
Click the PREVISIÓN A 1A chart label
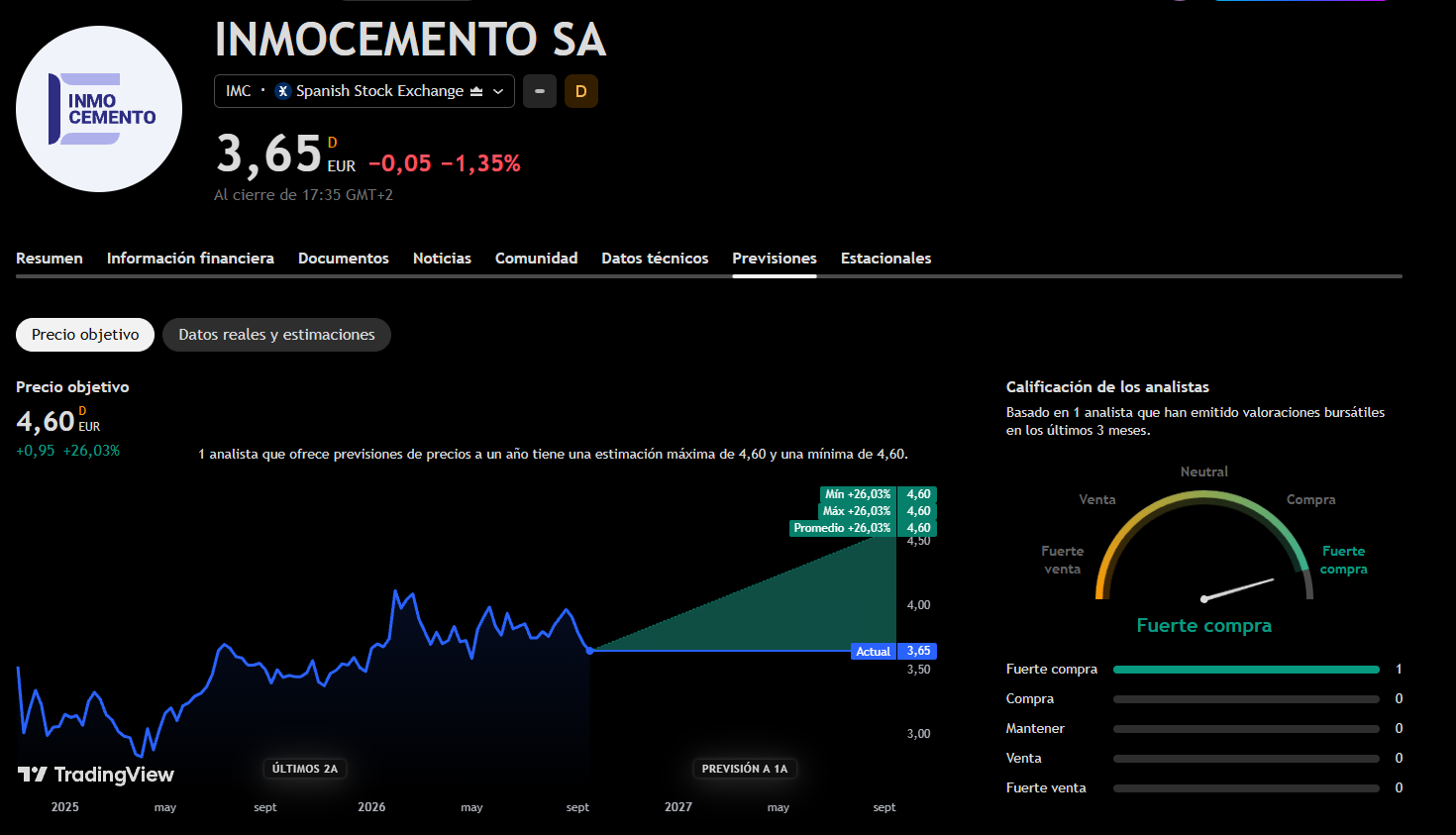click(745, 769)
